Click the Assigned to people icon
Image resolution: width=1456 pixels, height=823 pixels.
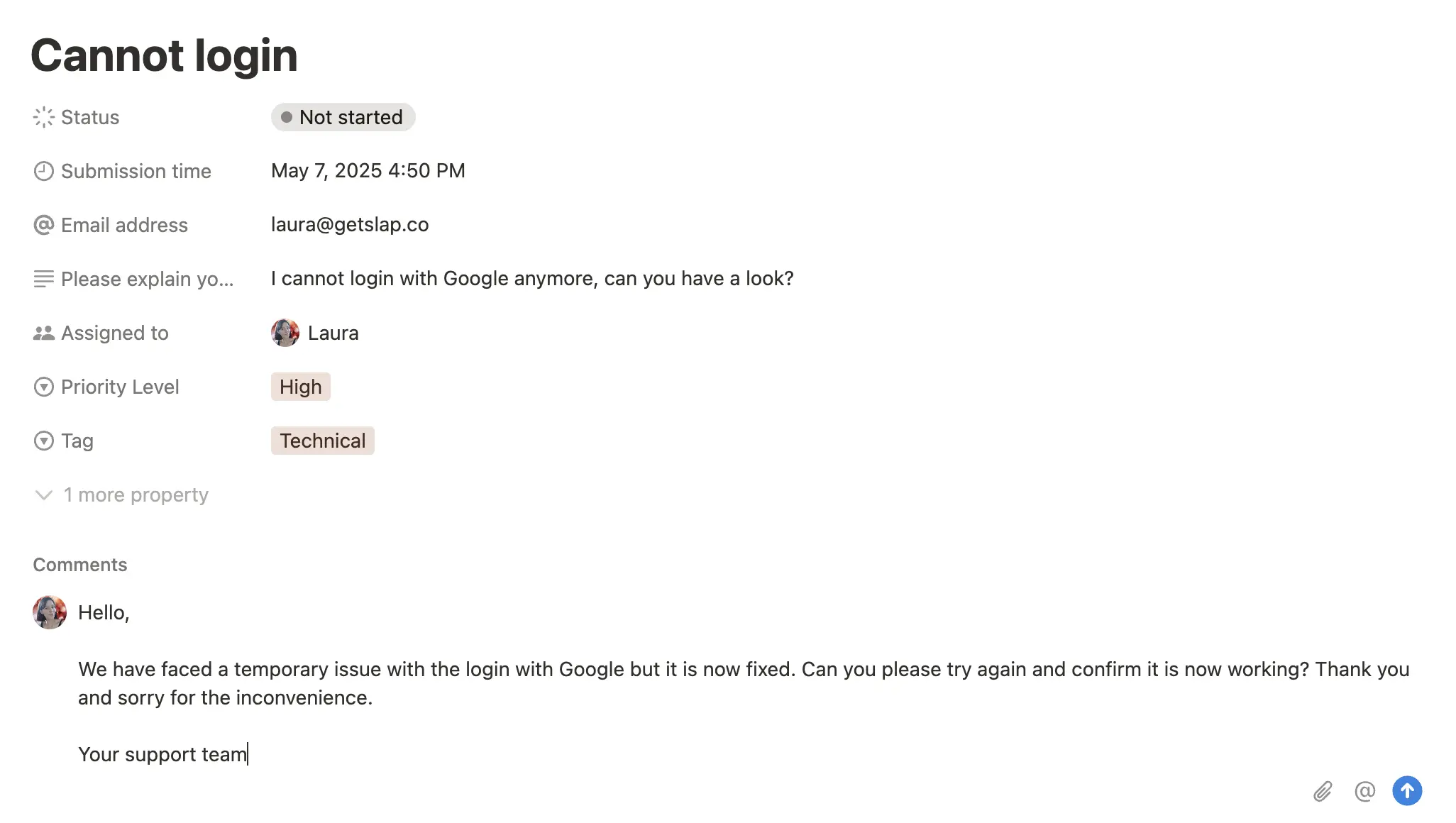point(44,333)
